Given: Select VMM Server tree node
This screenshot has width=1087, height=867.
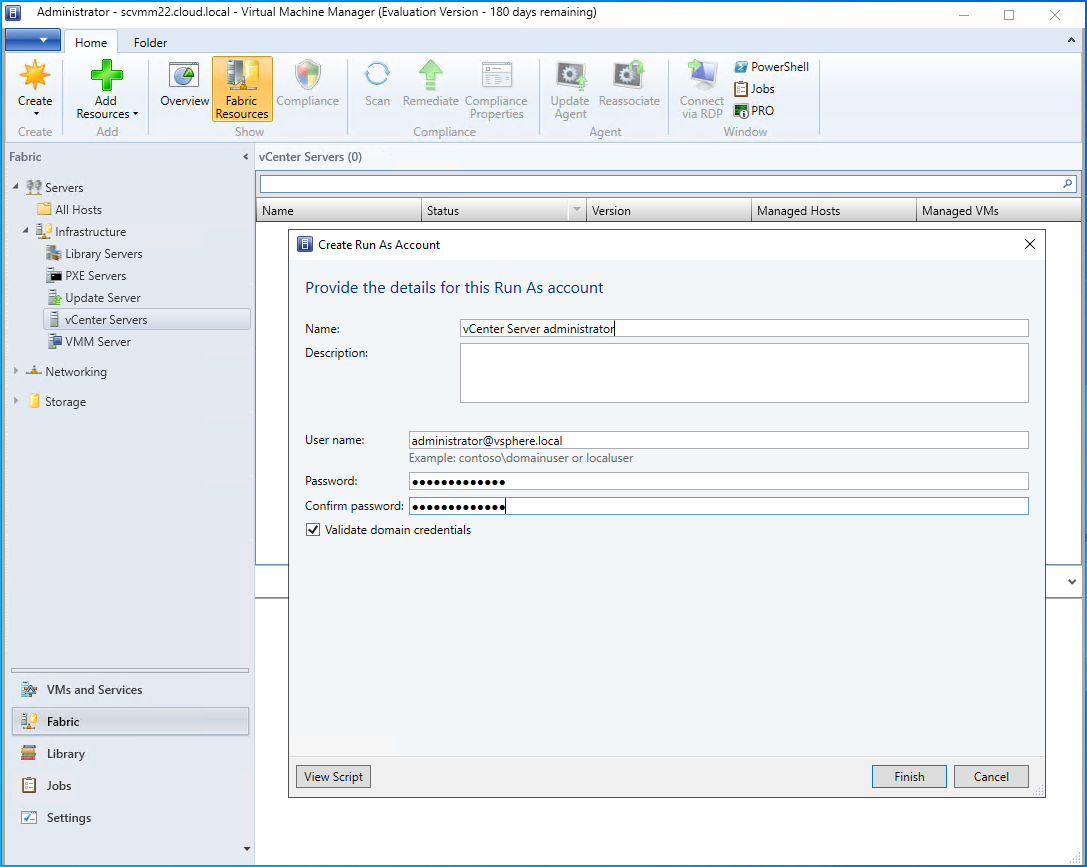Looking at the screenshot, I should [x=89, y=342].
